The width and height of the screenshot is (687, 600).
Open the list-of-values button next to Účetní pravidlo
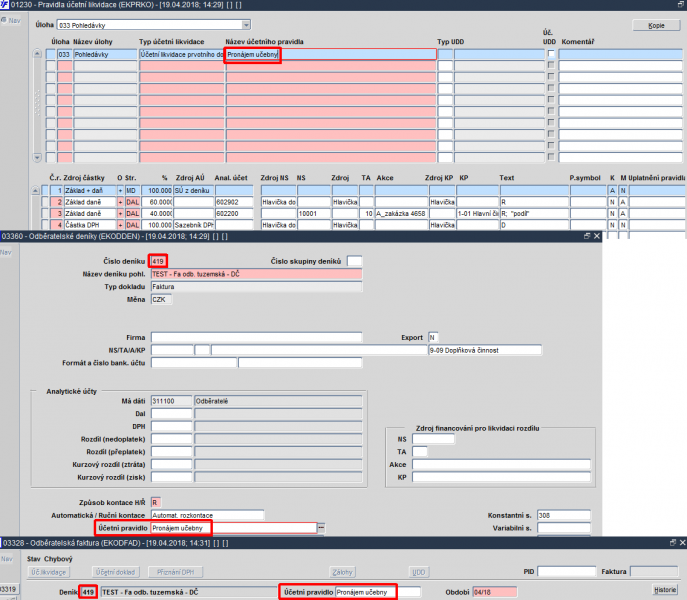point(321,528)
